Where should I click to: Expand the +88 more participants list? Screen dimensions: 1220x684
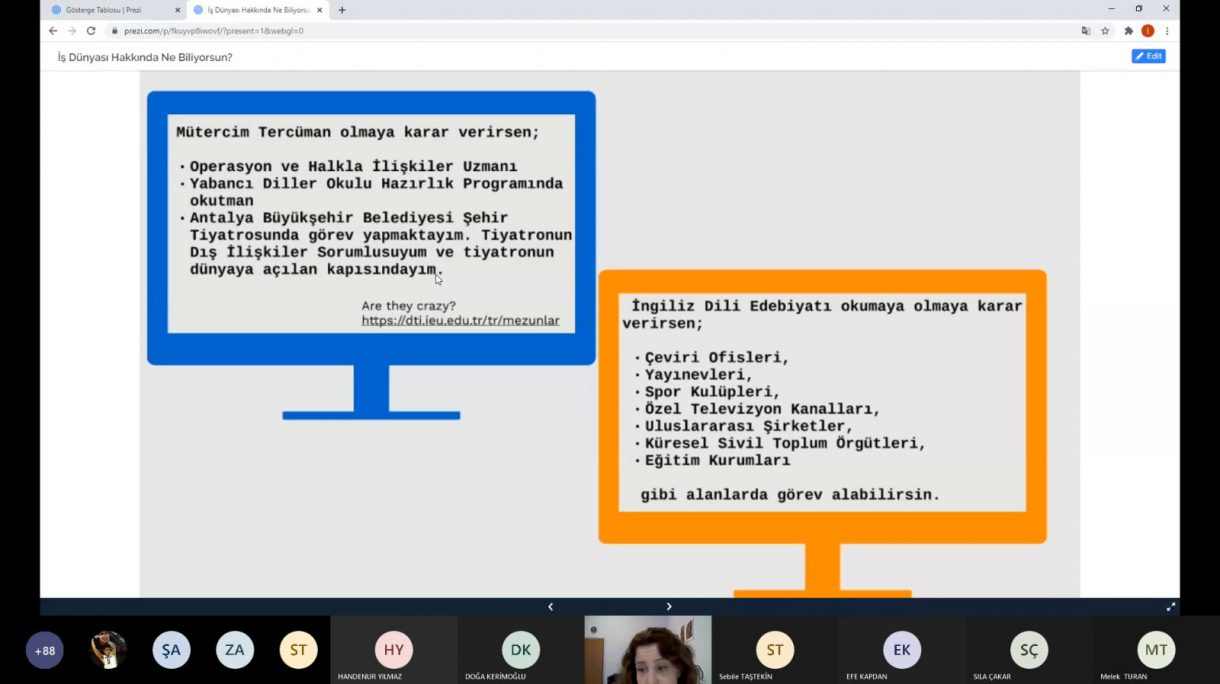(45, 650)
